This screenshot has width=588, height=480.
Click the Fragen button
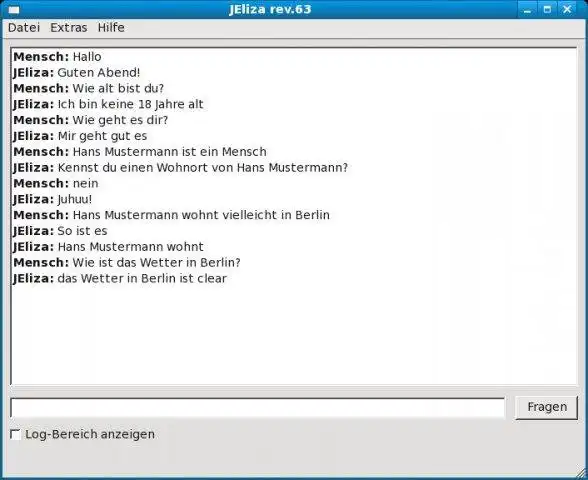pos(547,407)
